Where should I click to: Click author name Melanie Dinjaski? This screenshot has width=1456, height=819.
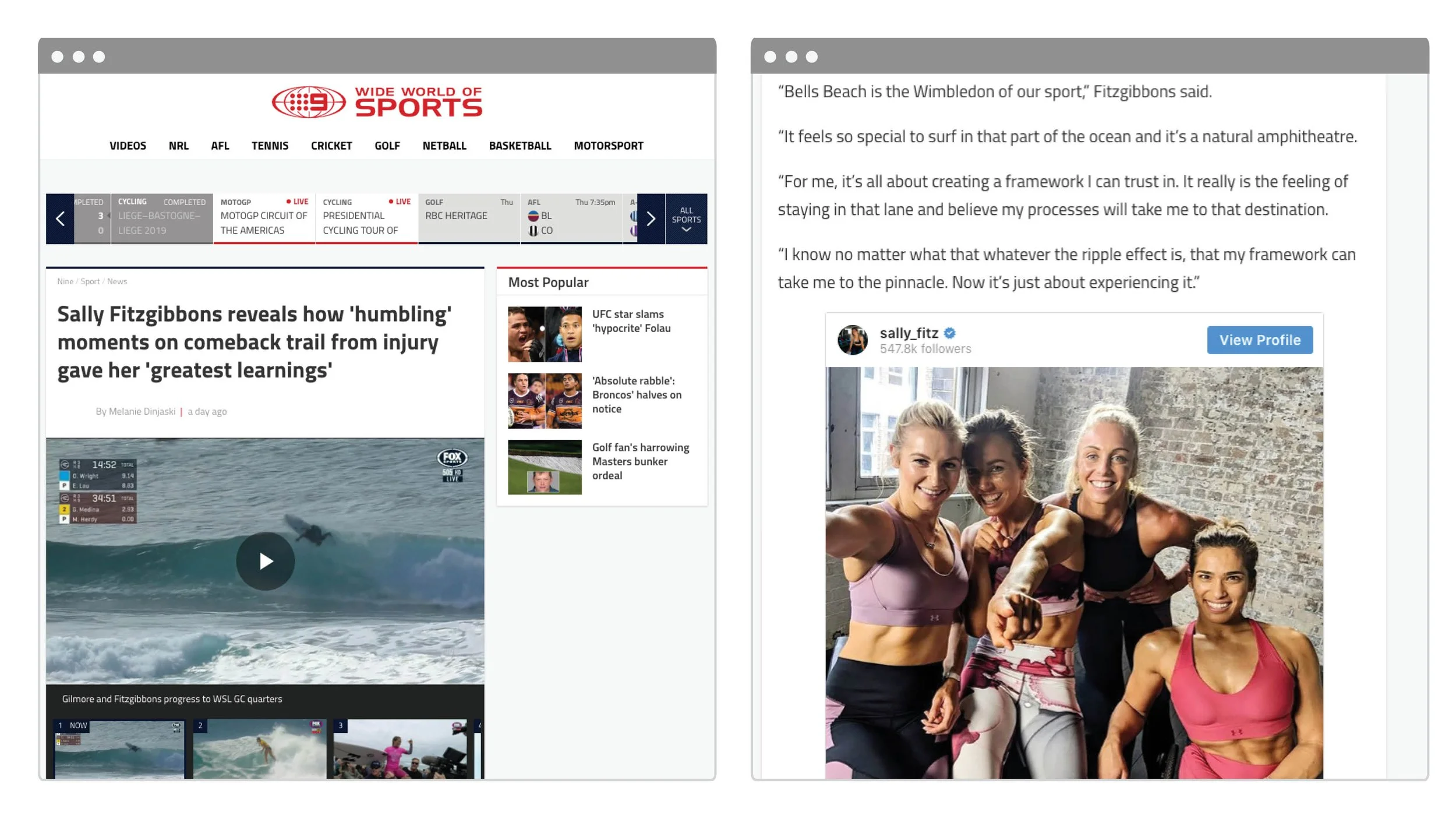pyautogui.click(x=142, y=411)
